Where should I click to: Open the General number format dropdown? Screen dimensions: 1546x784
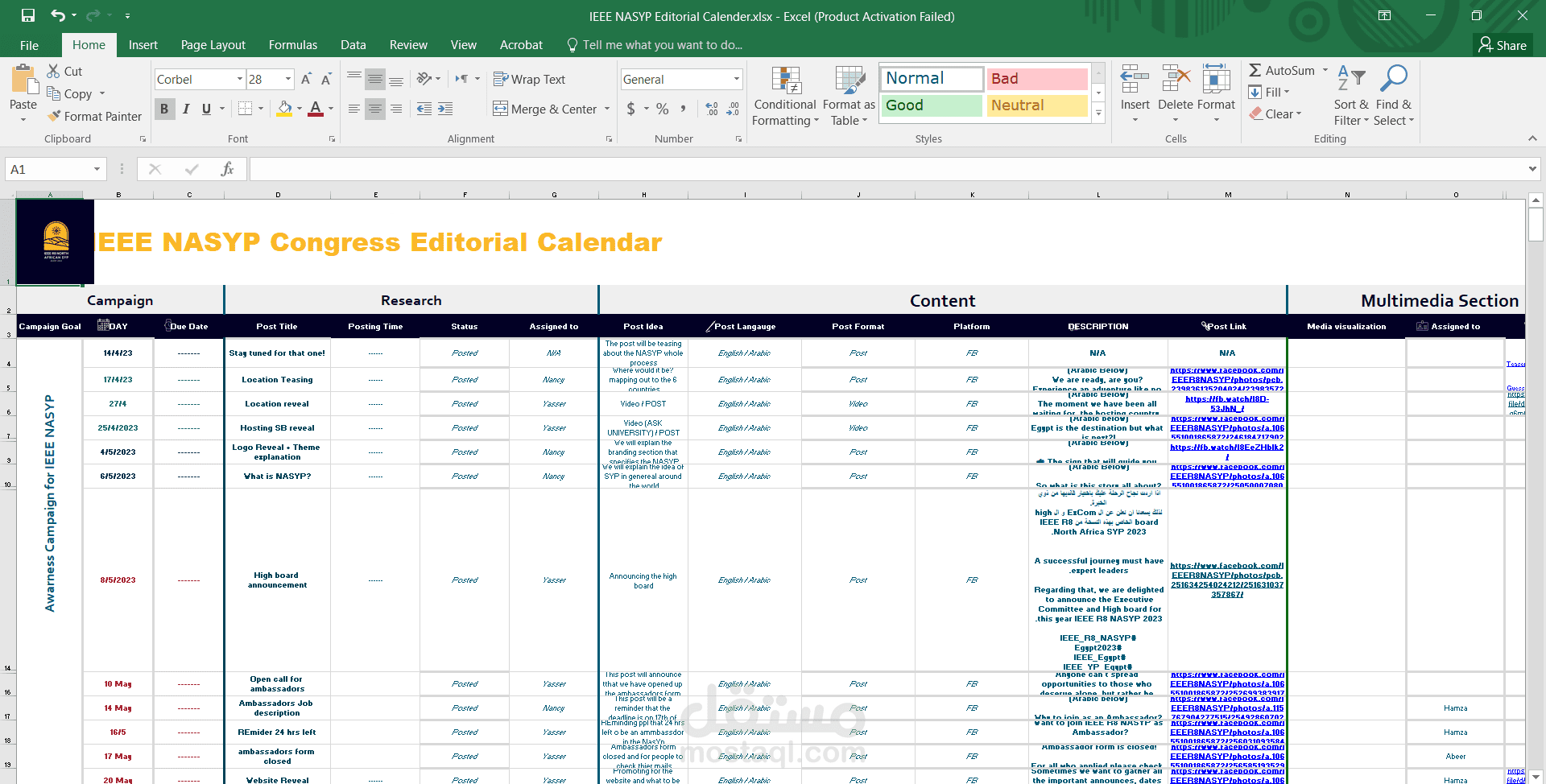click(737, 79)
